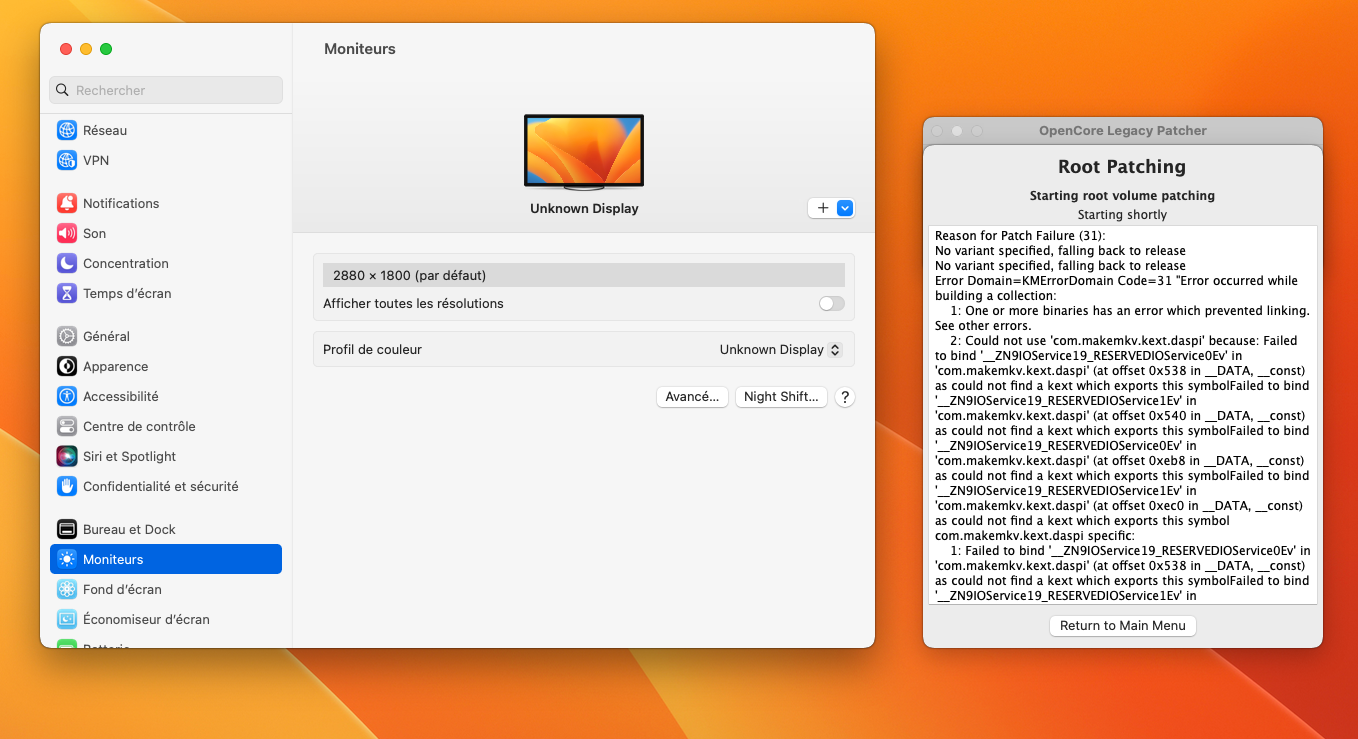Click the Profil de couleur label
The width and height of the screenshot is (1358, 739).
click(x=372, y=350)
